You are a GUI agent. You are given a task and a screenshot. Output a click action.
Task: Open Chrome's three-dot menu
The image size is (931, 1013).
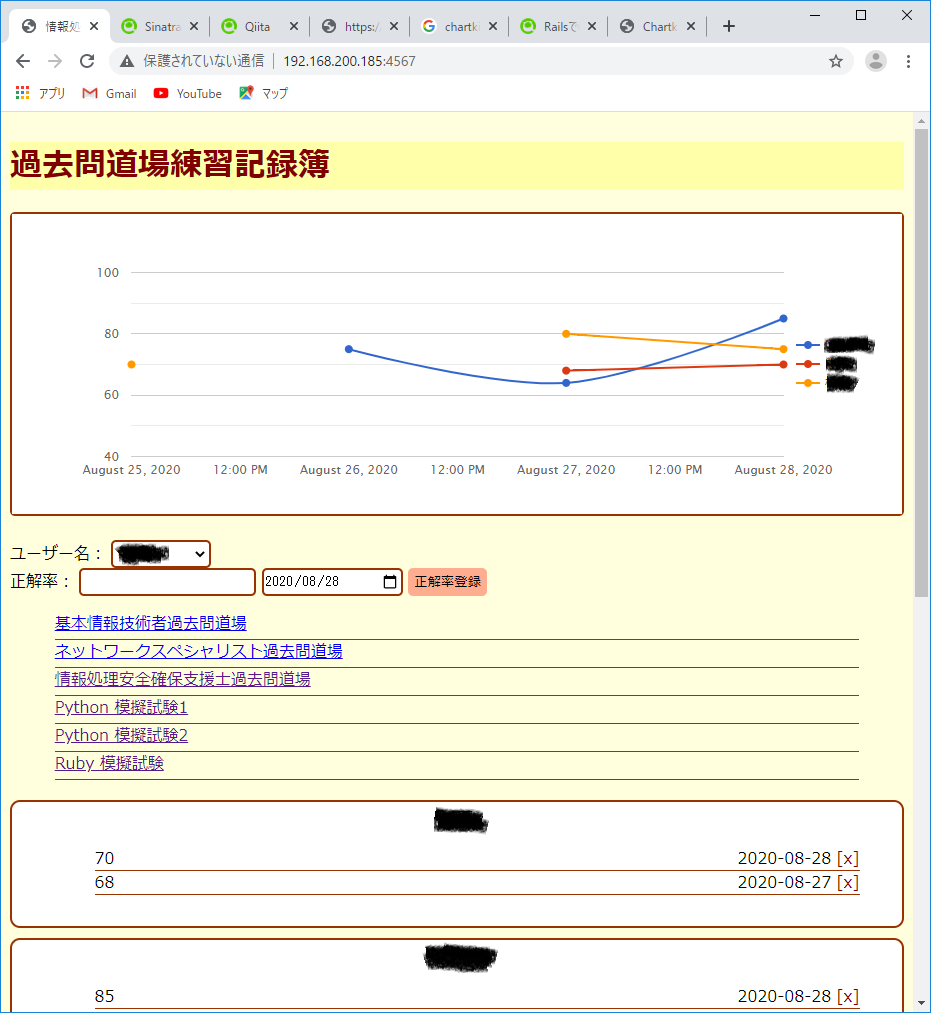click(909, 61)
